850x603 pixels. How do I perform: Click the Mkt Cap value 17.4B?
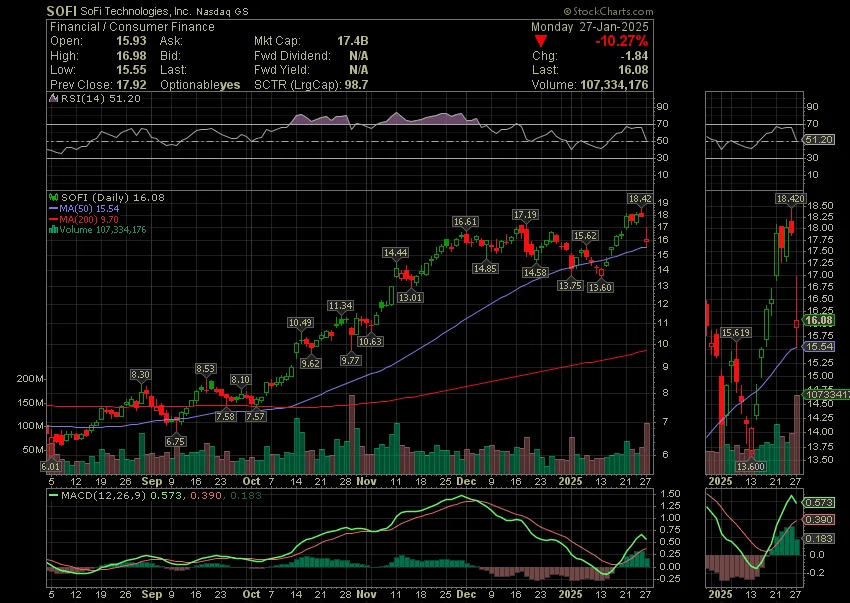pos(352,41)
